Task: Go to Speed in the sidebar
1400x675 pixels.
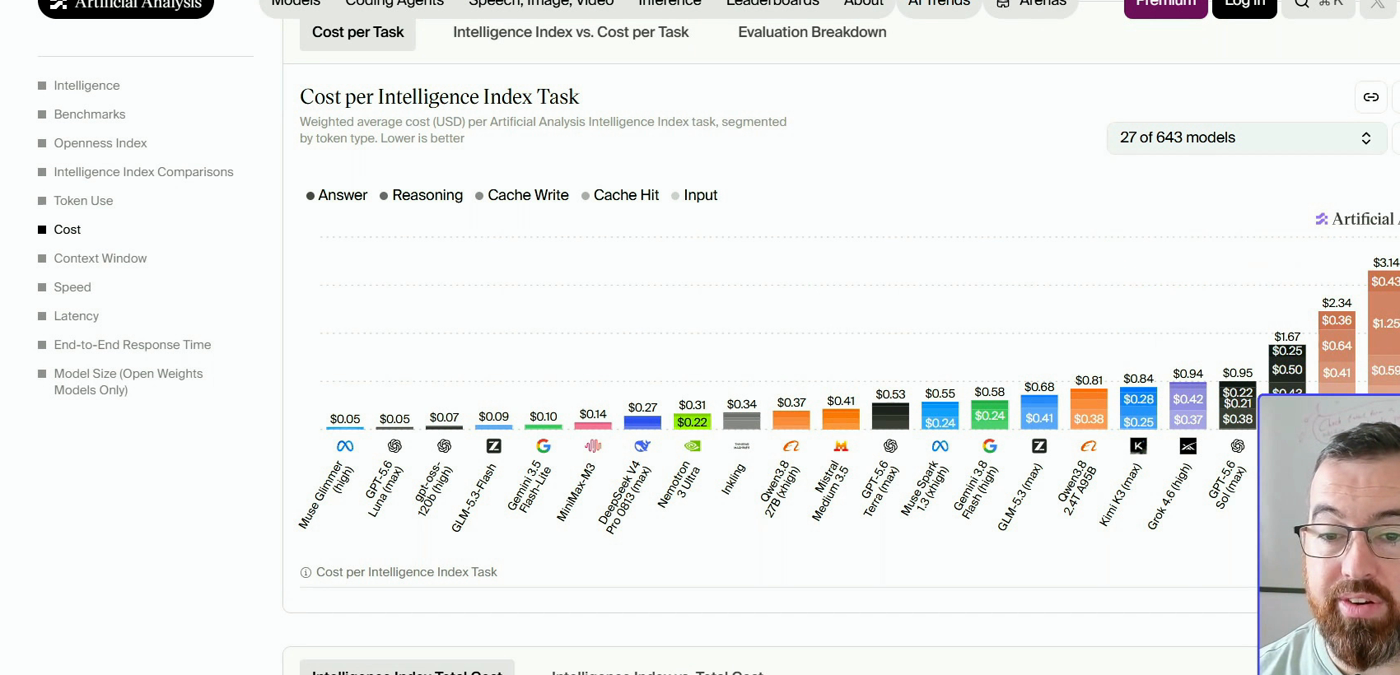Action: coord(72,288)
